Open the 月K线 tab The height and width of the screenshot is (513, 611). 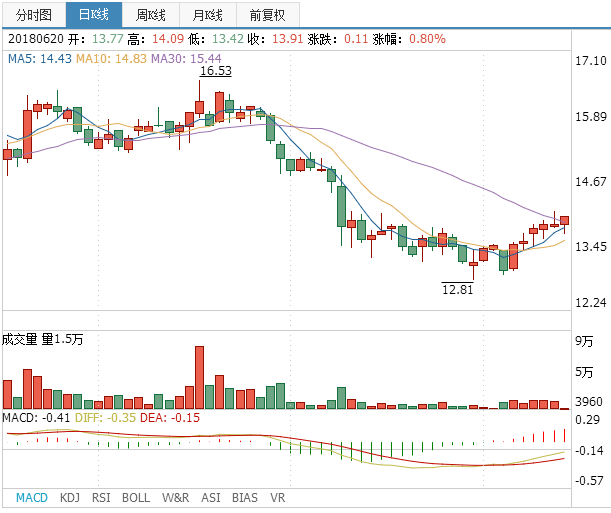tap(208, 15)
